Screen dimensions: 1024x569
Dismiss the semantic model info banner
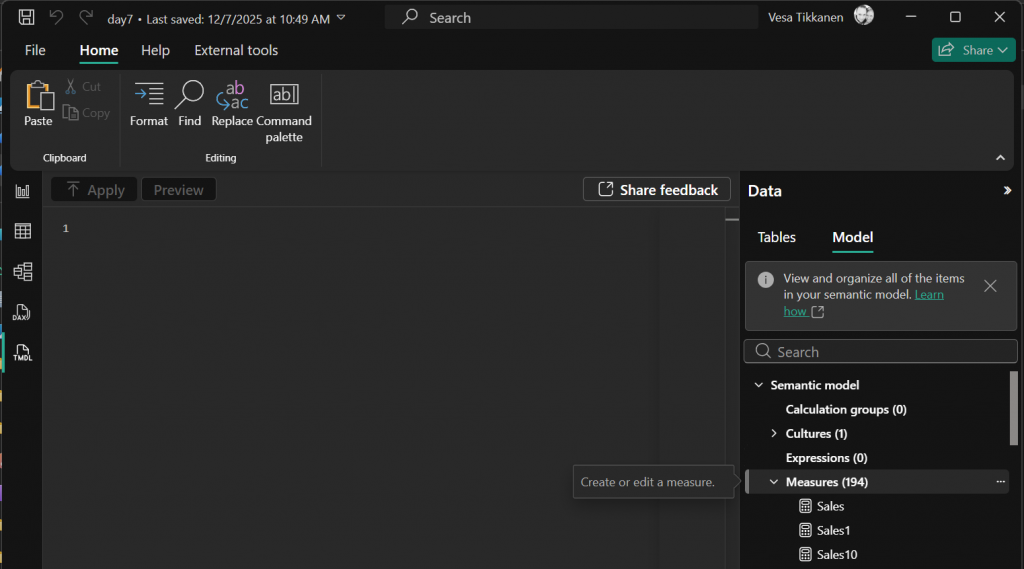point(990,286)
